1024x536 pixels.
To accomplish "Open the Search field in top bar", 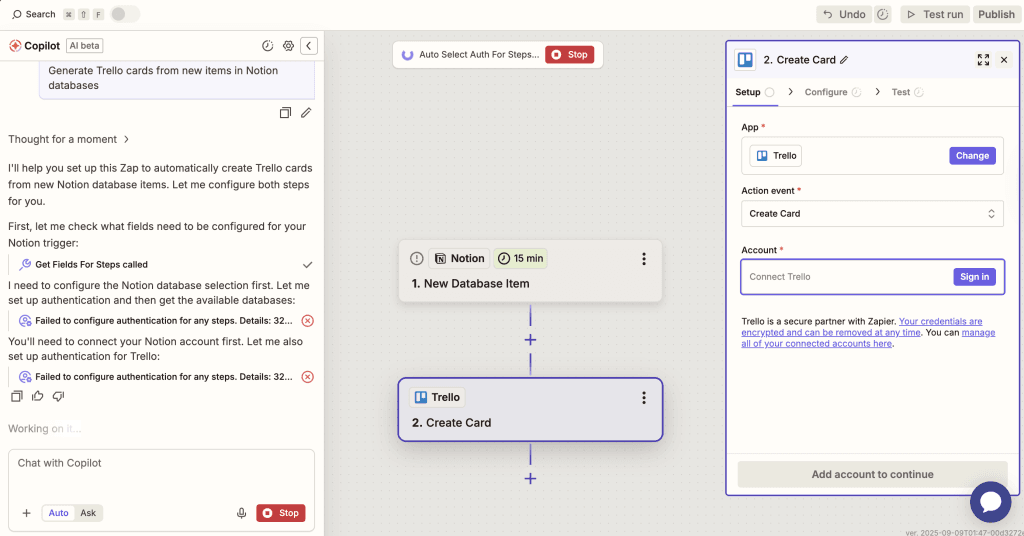I will [34, 14].
